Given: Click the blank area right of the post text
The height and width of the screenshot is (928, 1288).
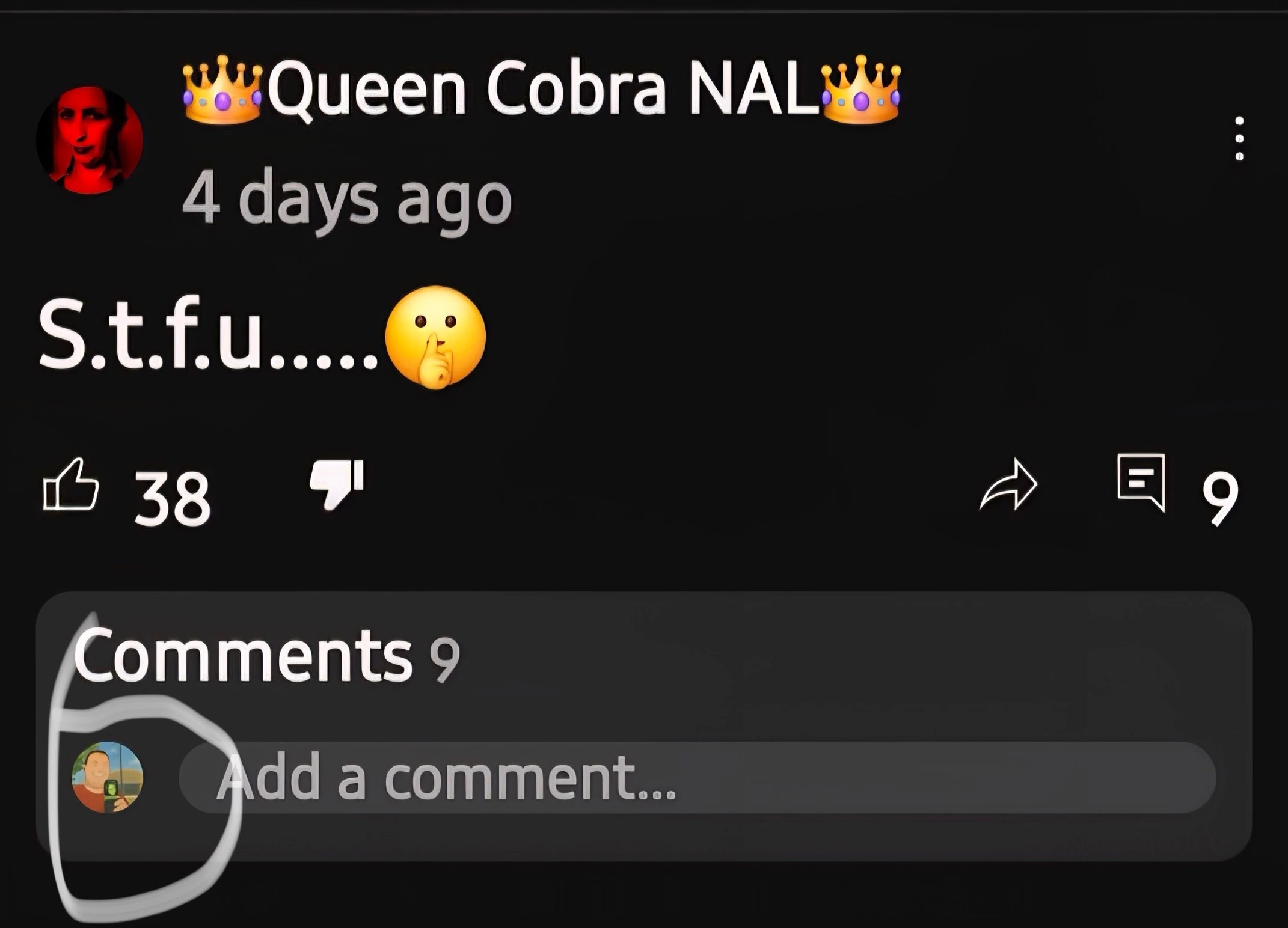Looking at the screenshot, I should pos(872,337).
